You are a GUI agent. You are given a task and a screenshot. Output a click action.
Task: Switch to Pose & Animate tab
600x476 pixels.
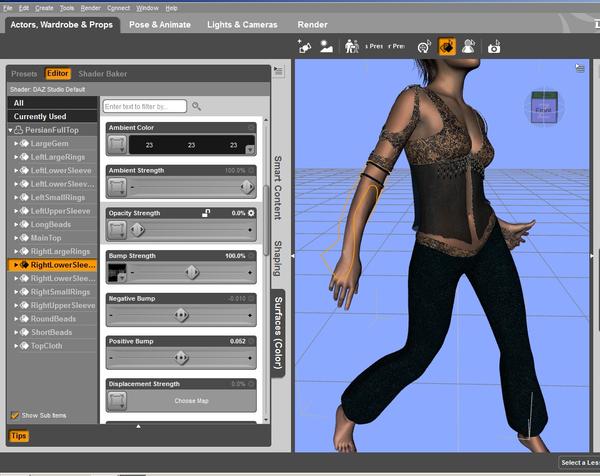tap(160, 24)
